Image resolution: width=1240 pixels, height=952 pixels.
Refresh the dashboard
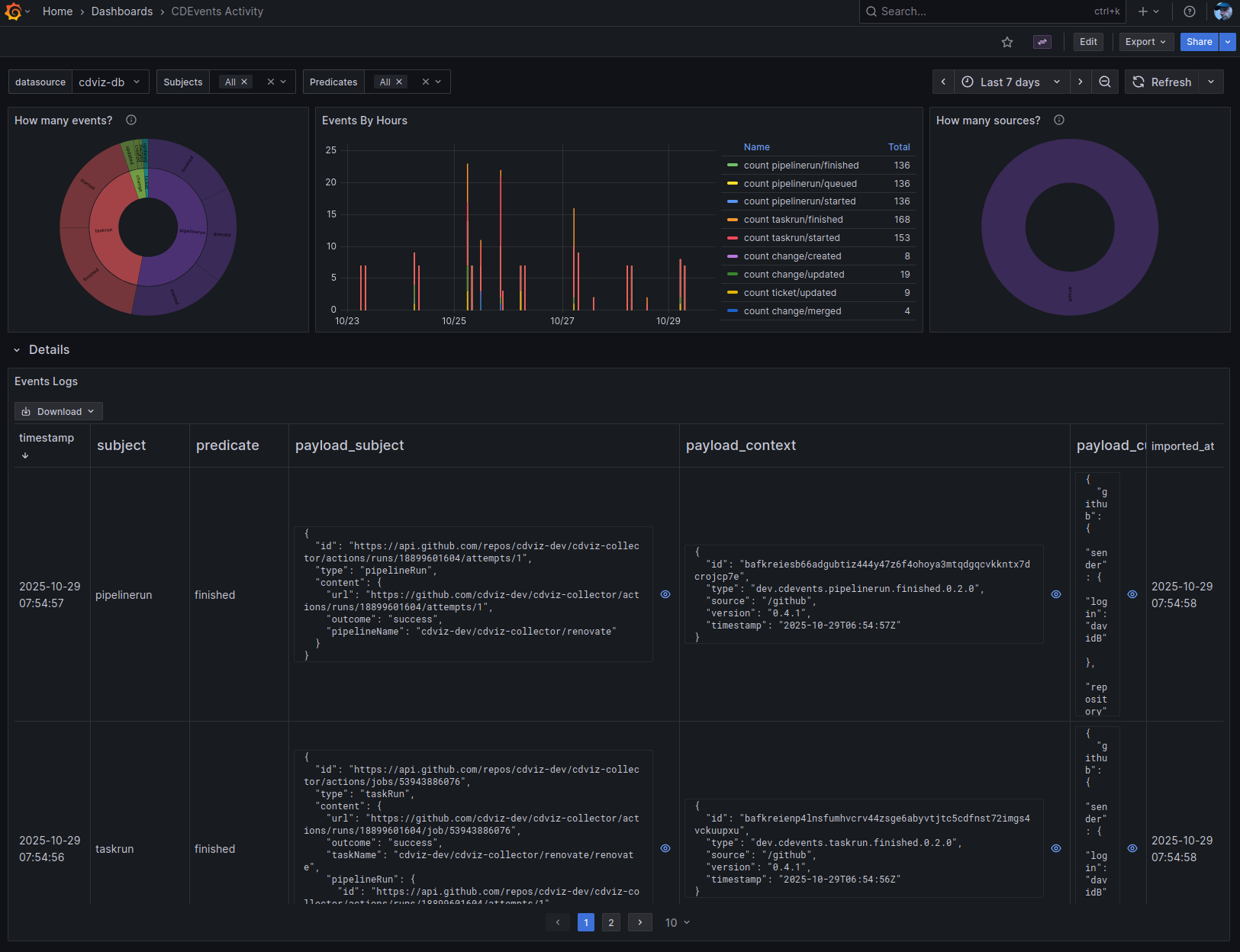point(1162,82)
